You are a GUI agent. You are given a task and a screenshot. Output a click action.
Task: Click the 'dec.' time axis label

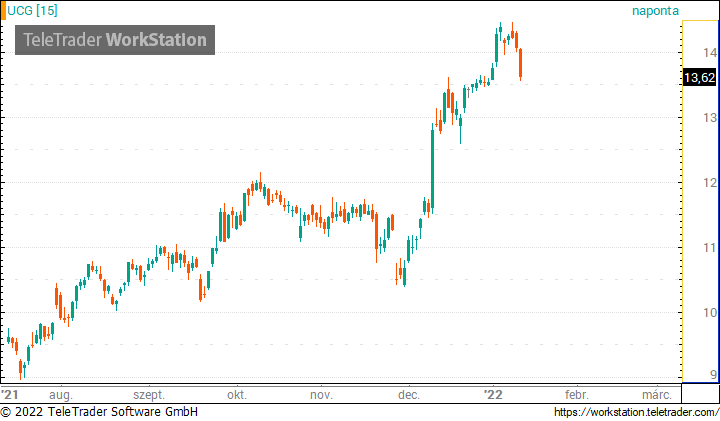409,395
